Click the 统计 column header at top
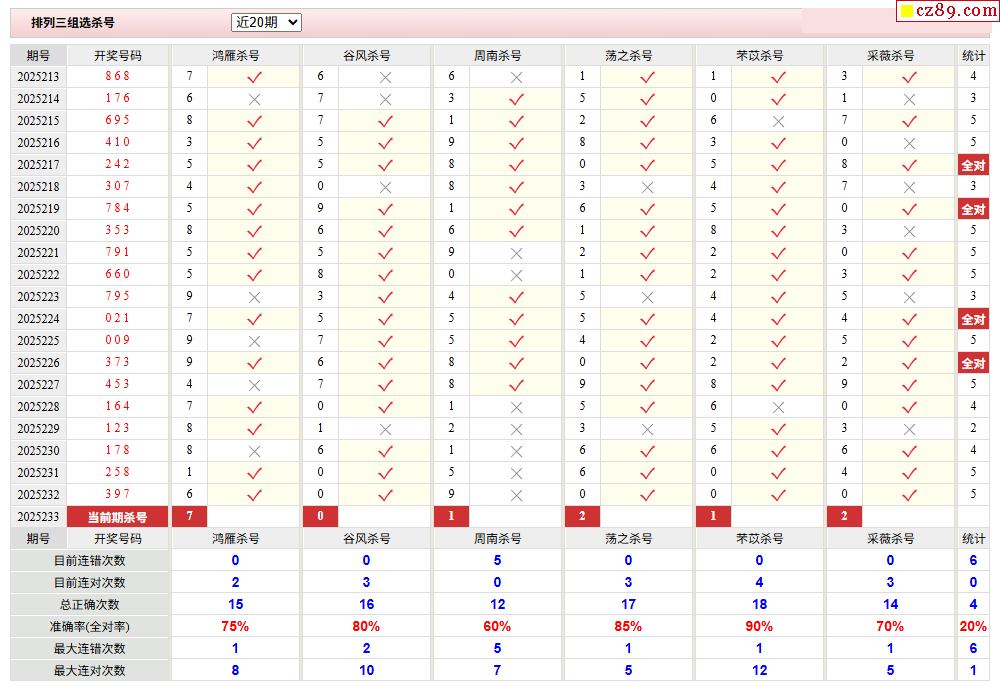Image resolution: width=1000 pixels, height=691 pixels. [973, 56]
